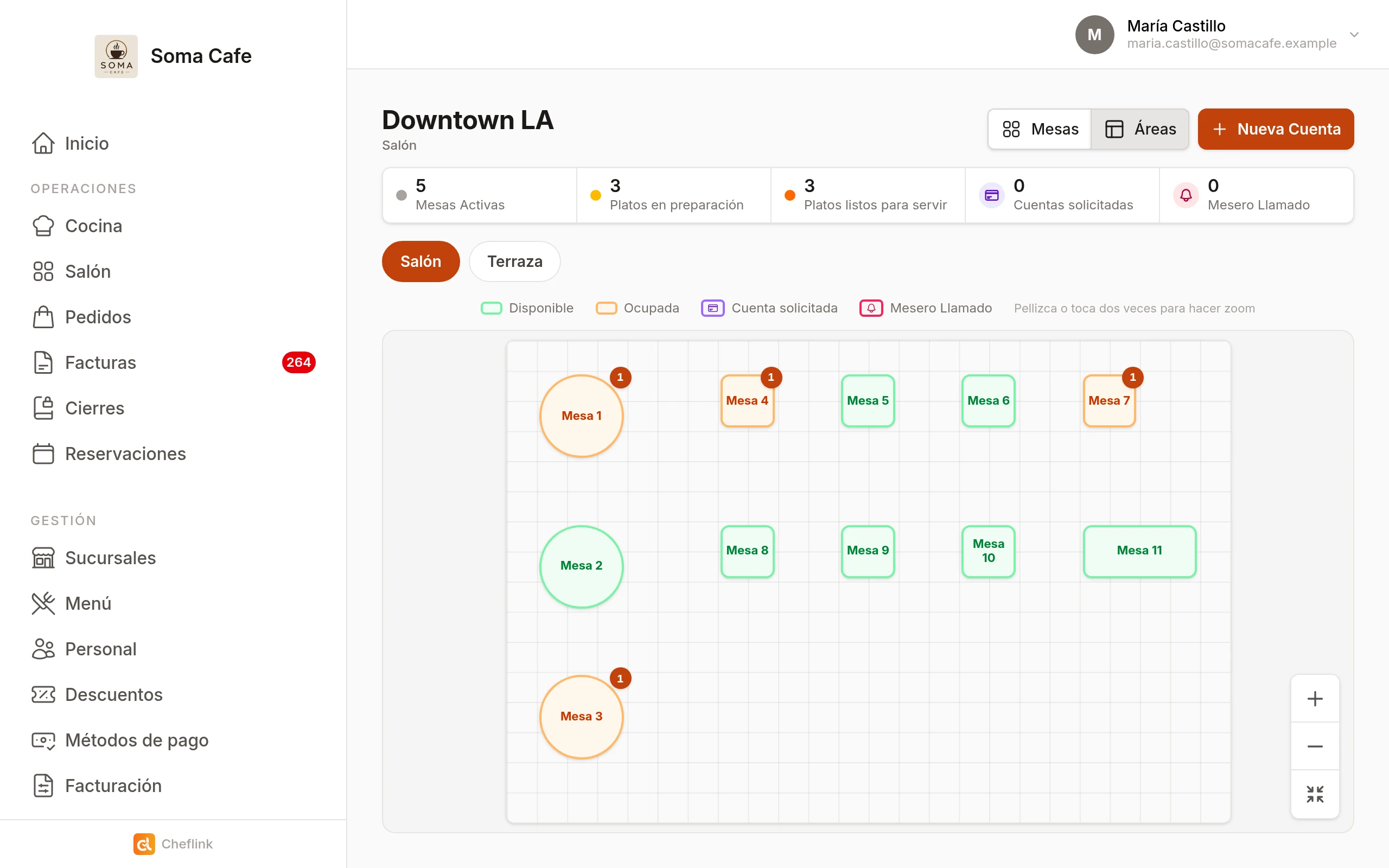Select available table Mesa 5
This screenshot has height=868, width=1389.
[x=868, y=401]
